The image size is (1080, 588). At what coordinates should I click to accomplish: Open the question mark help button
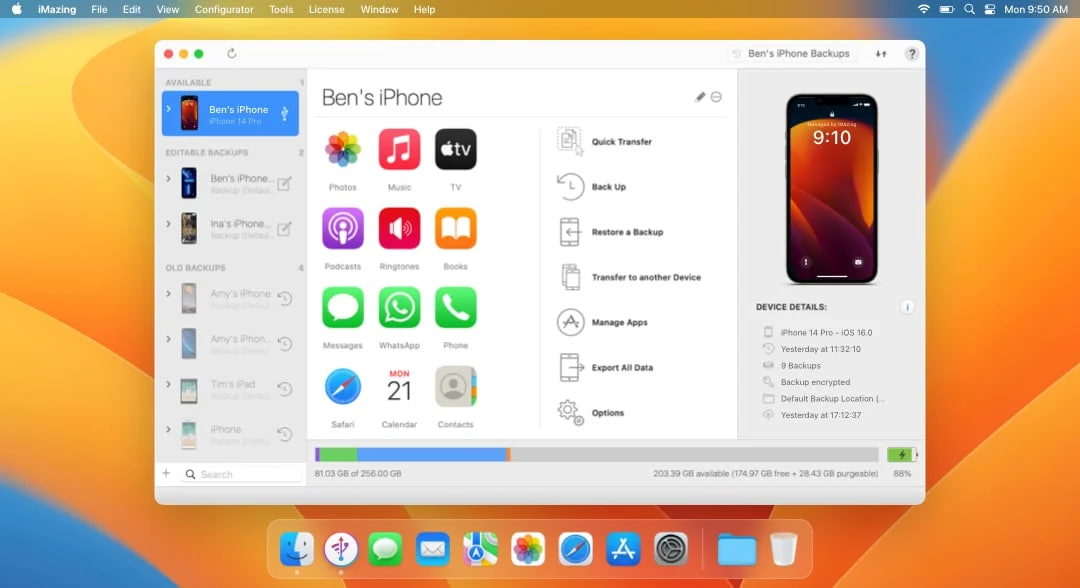coord(912,54)
